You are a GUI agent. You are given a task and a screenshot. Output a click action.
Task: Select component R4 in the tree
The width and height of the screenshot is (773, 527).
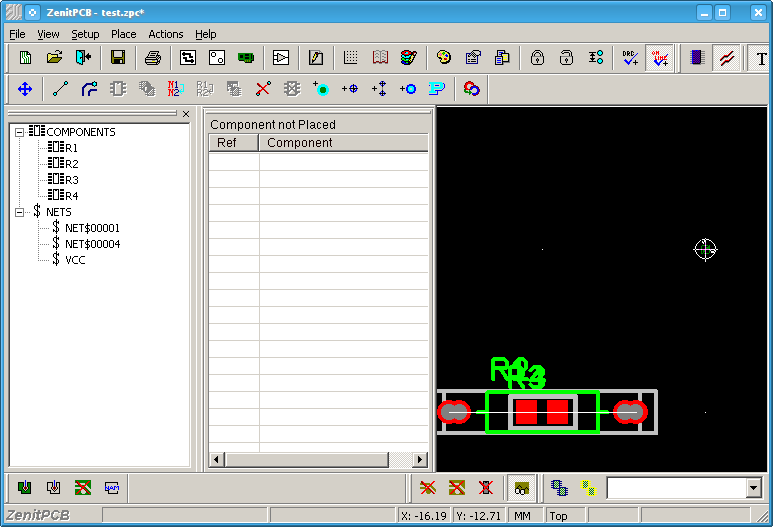[71, 196]
